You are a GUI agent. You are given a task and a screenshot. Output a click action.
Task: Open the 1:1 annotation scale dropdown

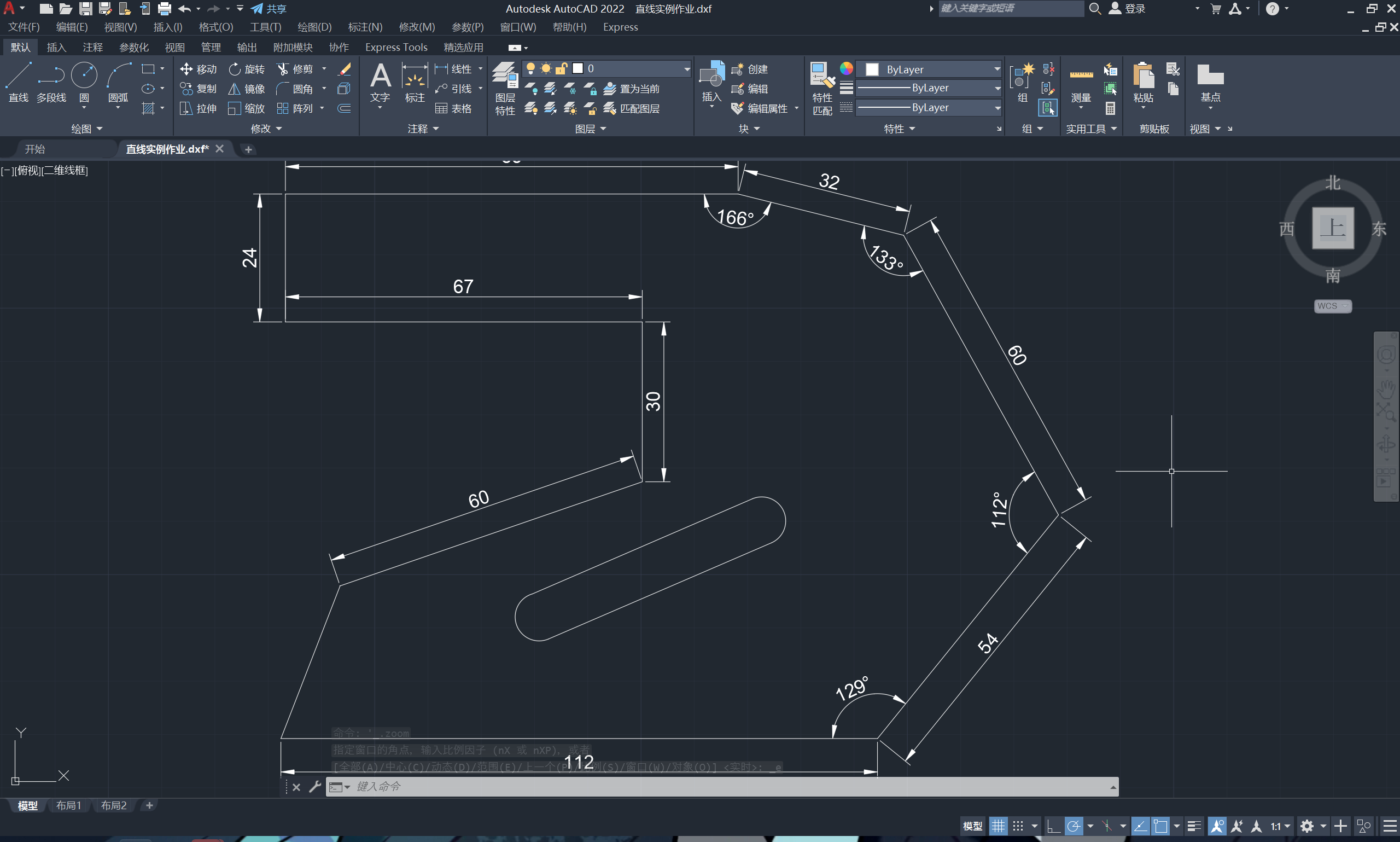pyautogui.click(x=1280, y=826)
